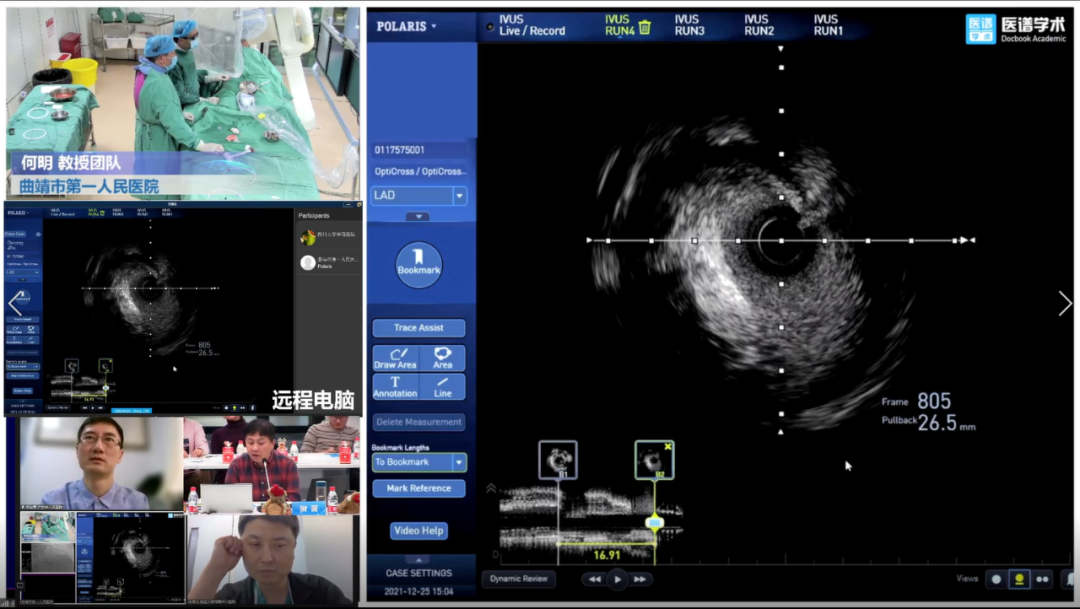Open the POLARIS menu dropdown
The image size is (1080, 609).
click(x=406, y=26)
